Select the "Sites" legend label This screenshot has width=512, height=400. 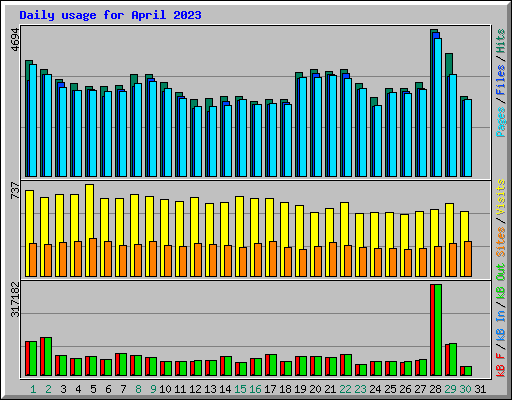[x=501, y=242]
